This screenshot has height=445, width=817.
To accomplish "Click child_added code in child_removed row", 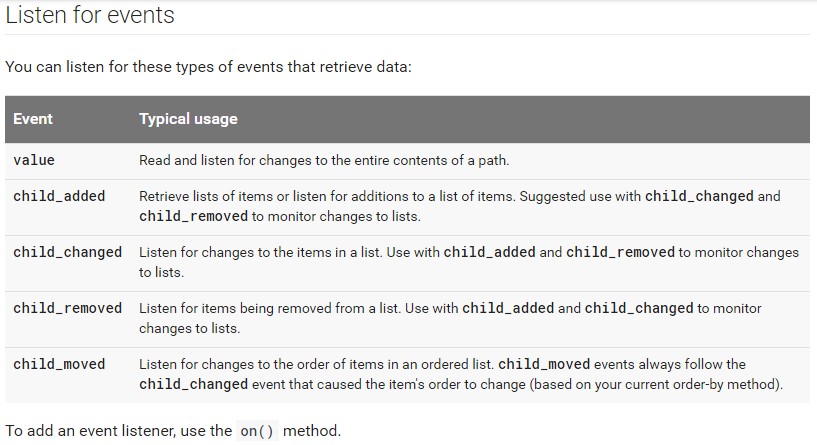I will tap(508, 308).
